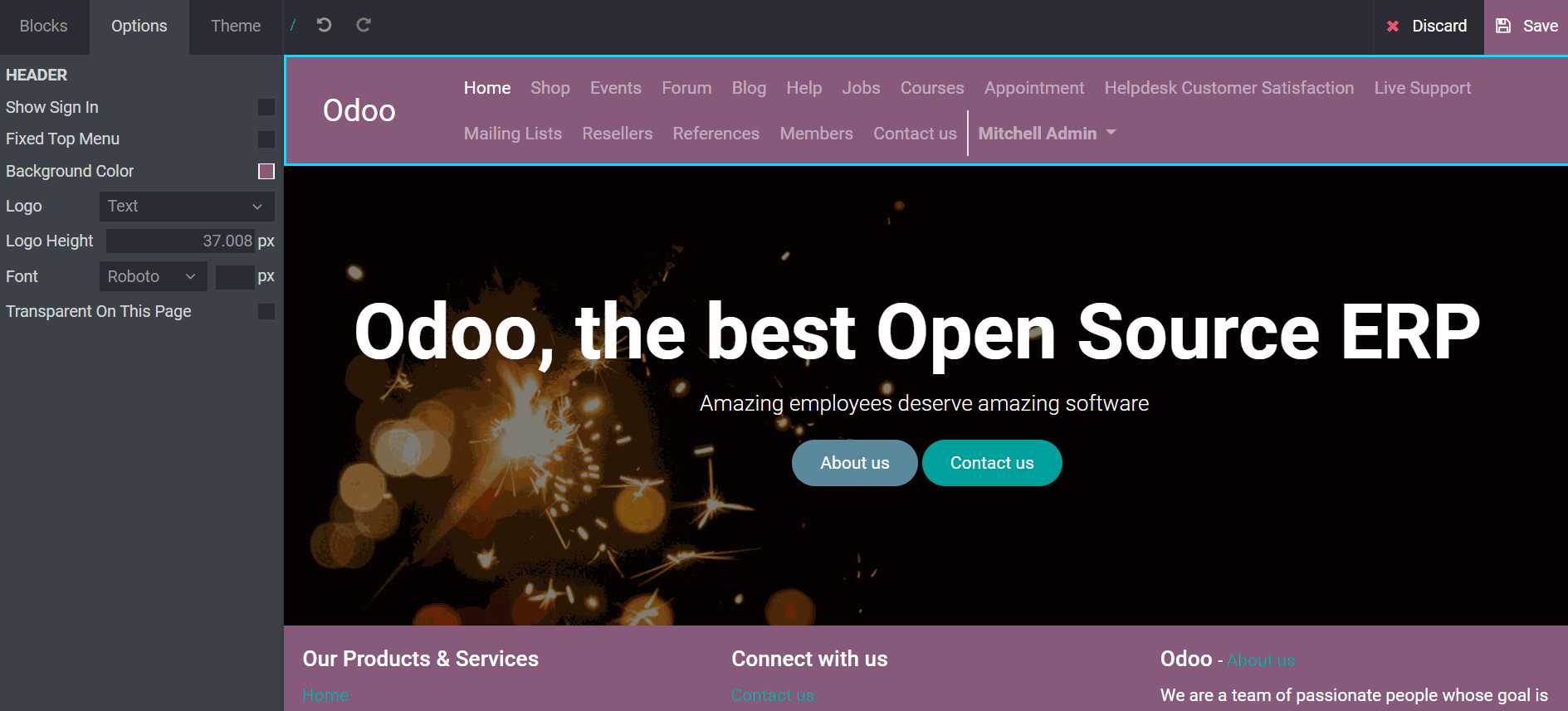Click the Logo Height input field
The width and height of the screenshot is (1568, 711).
pos(180,241)
